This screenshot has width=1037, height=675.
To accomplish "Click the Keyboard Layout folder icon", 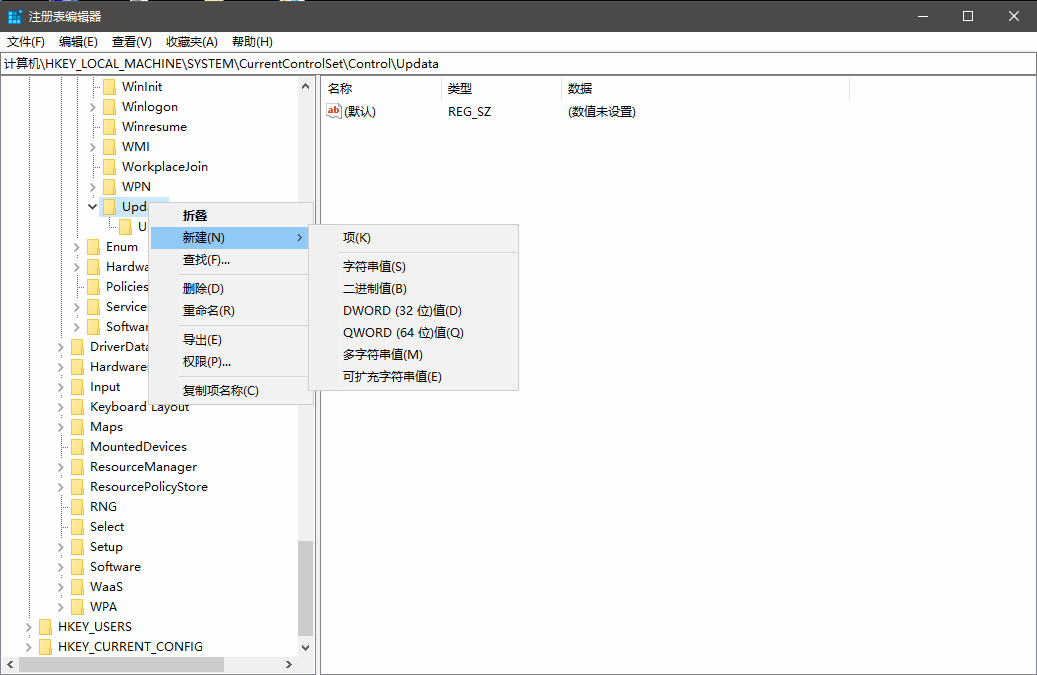I will click(x=78, y=407).
